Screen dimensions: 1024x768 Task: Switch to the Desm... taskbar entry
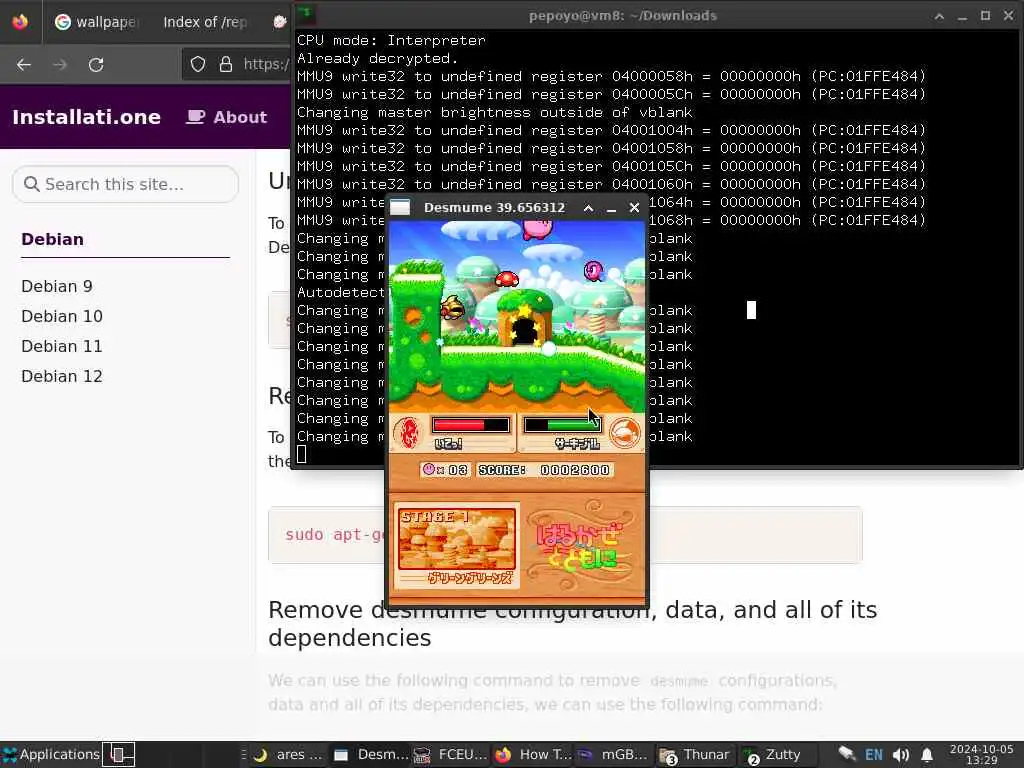[x=370, y=754]
